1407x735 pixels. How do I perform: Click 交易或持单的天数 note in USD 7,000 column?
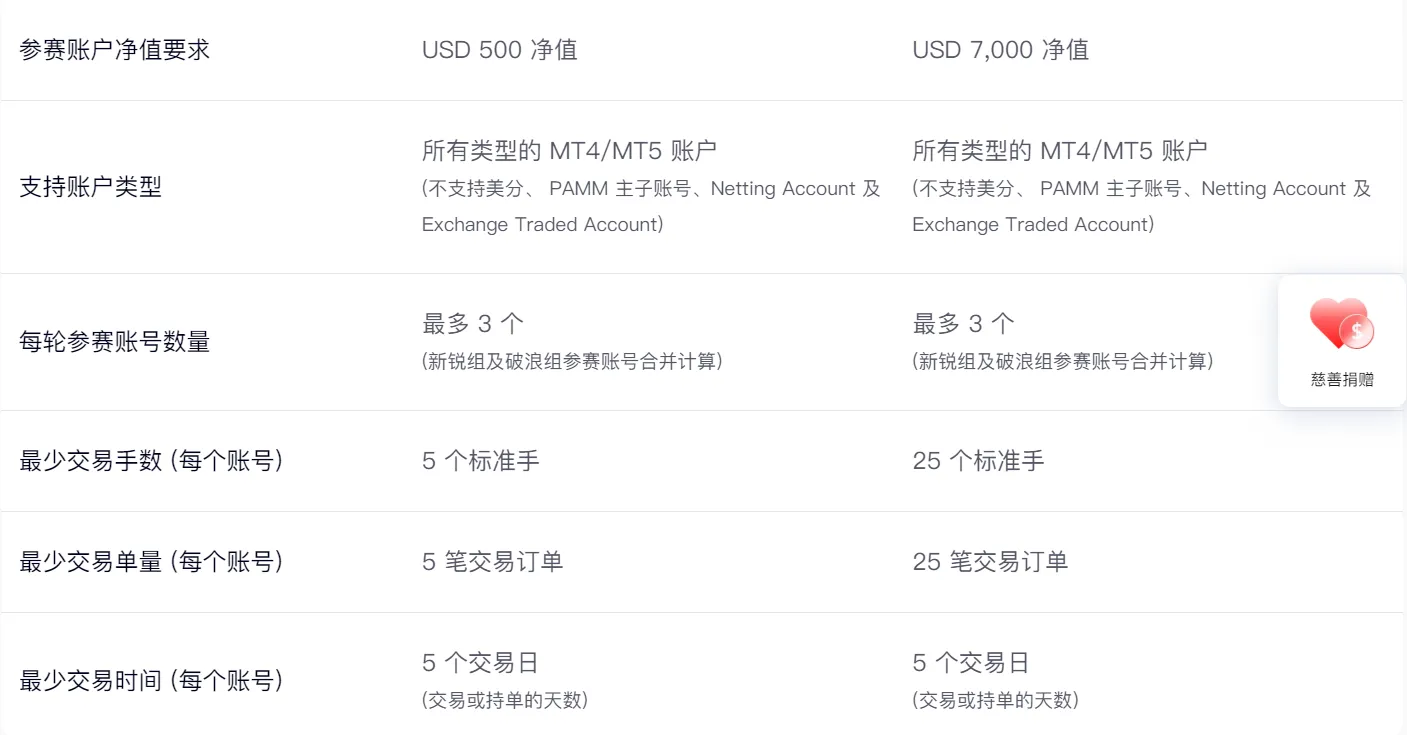click(995, 700)
